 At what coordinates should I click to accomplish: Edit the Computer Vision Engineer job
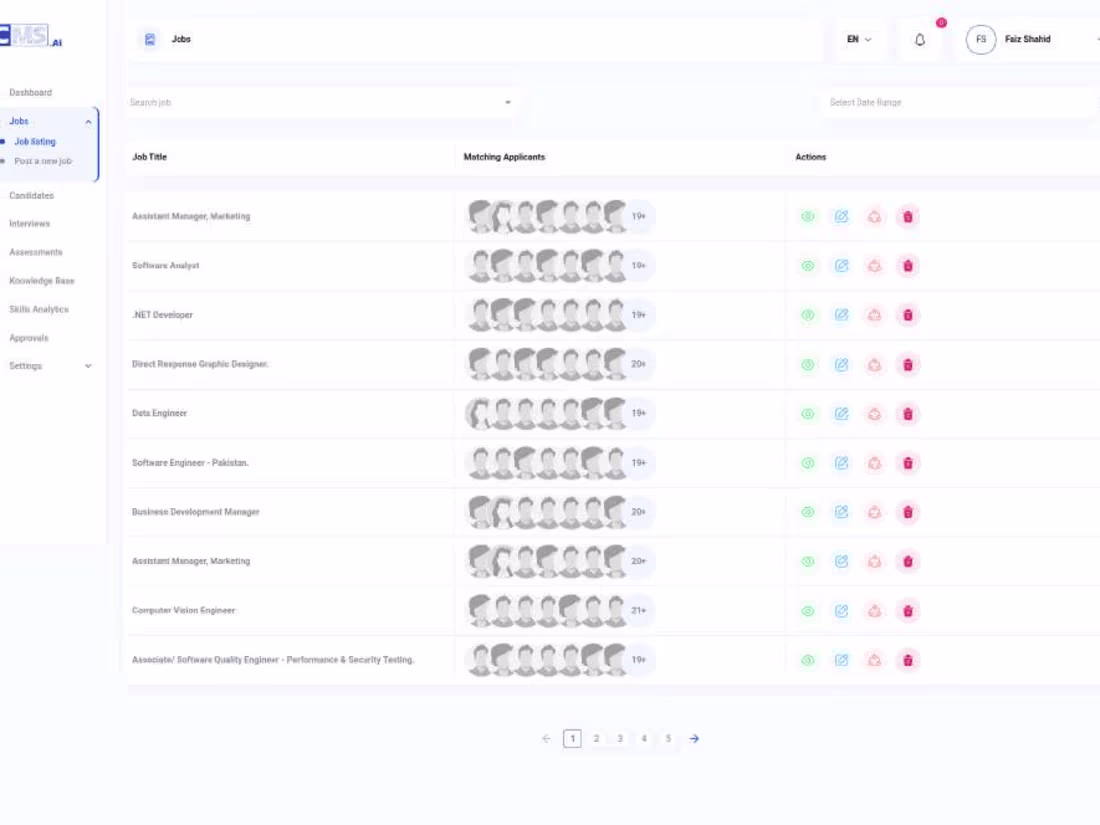tap(841, 611)
